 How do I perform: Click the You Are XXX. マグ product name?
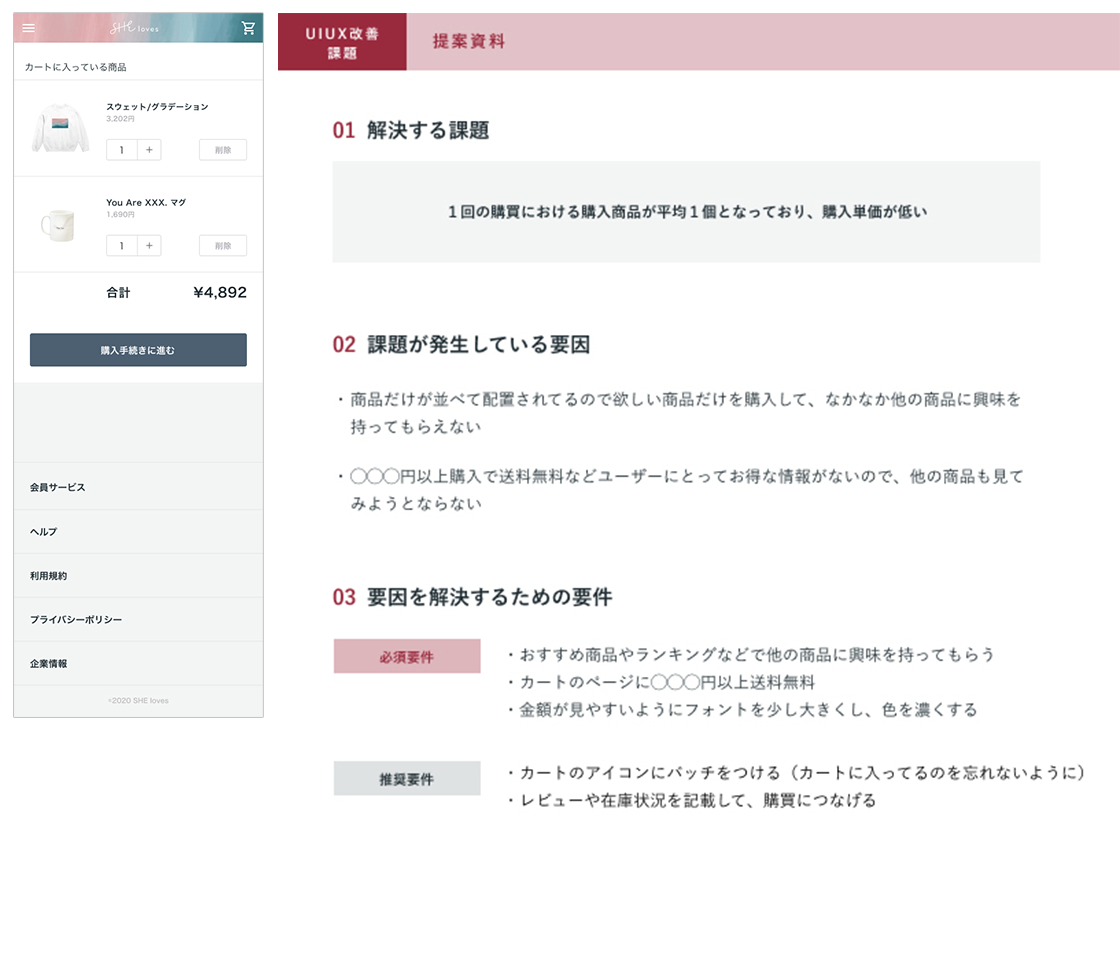click(146, 202)
